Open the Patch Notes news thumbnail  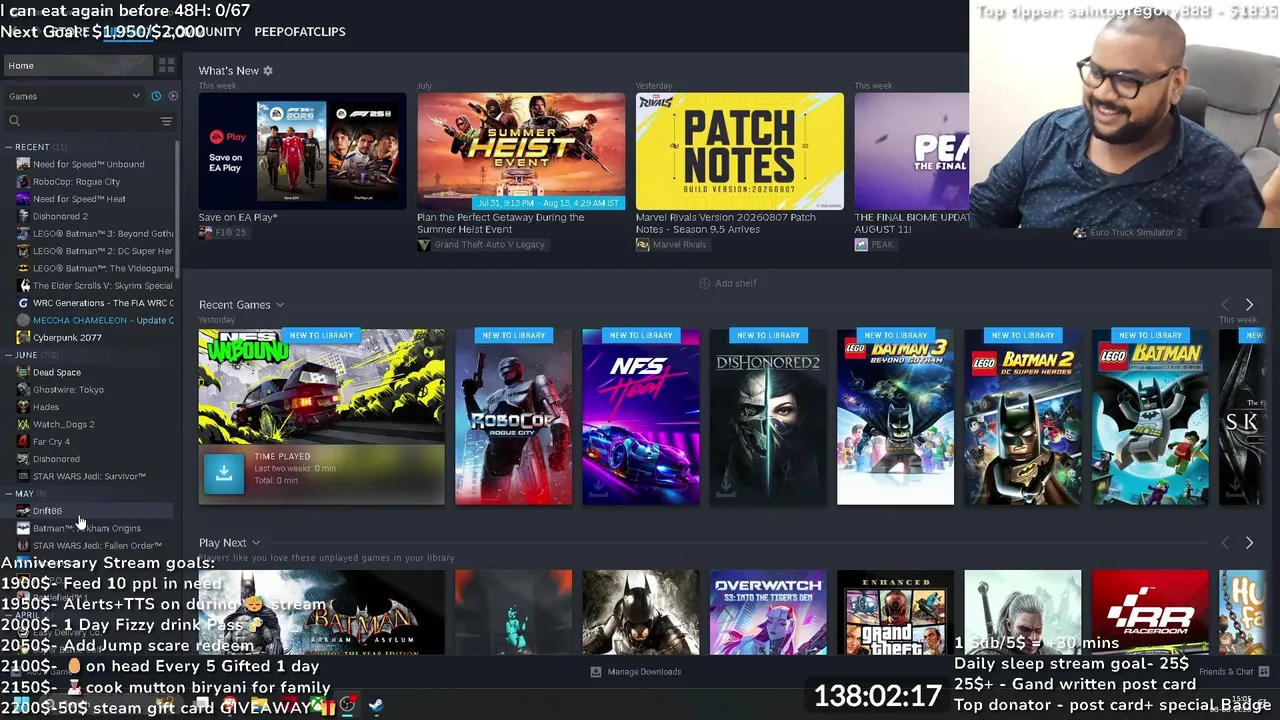tap(740, 151)
